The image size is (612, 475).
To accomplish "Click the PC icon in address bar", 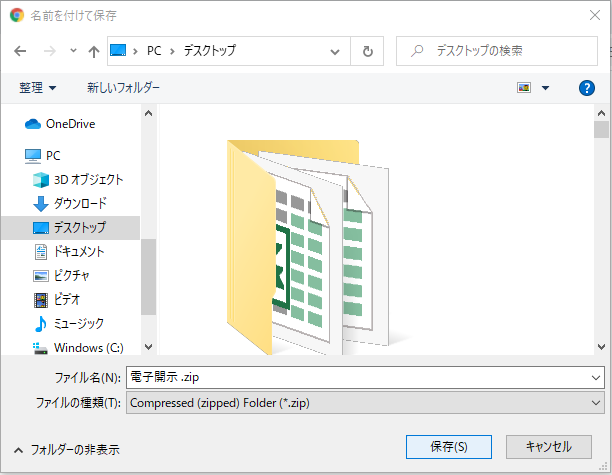I will [x=118, y=50].
